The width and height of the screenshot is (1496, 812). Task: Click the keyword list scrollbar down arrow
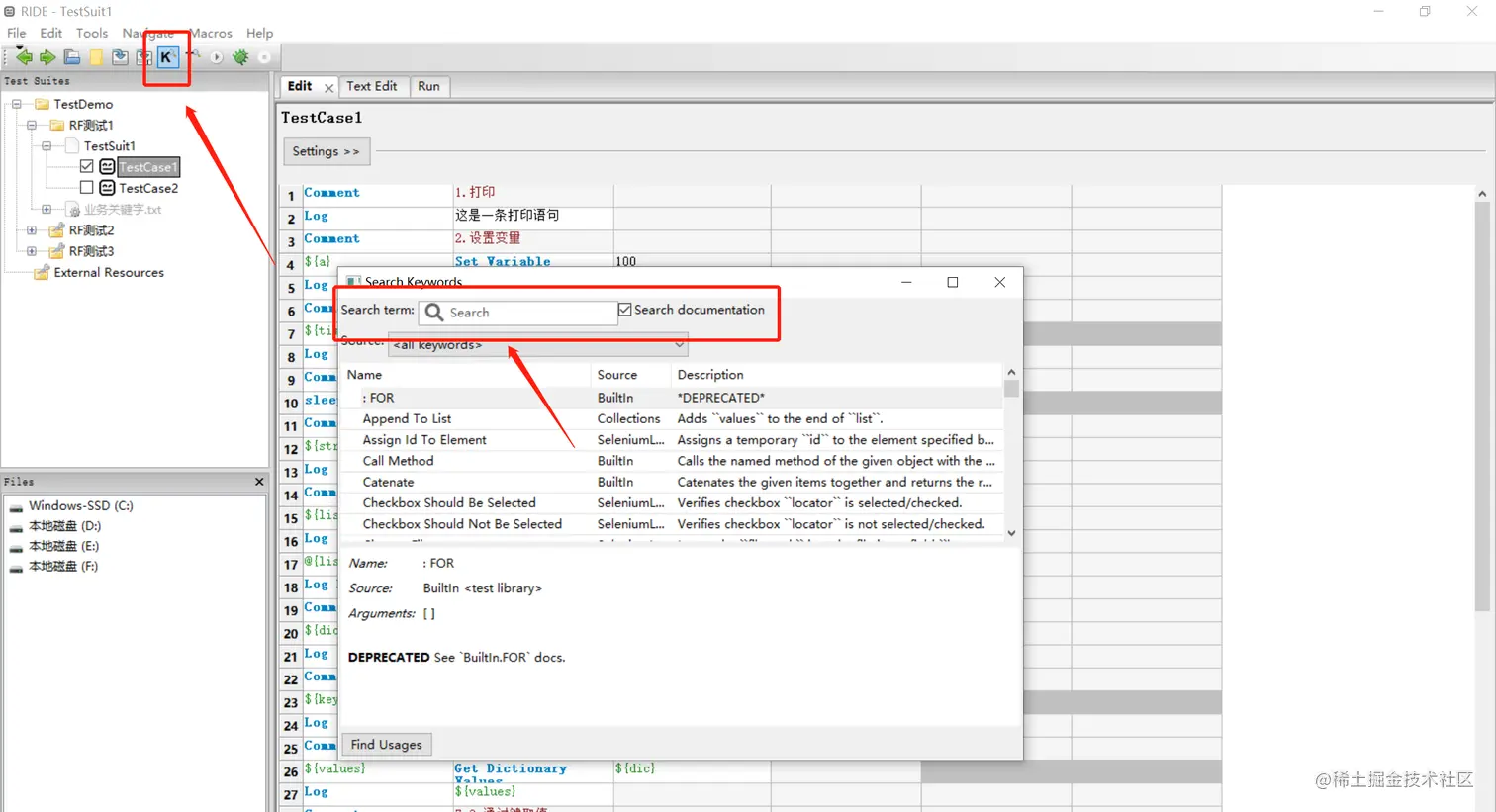pyautogui.click(x=1011, y=533)
